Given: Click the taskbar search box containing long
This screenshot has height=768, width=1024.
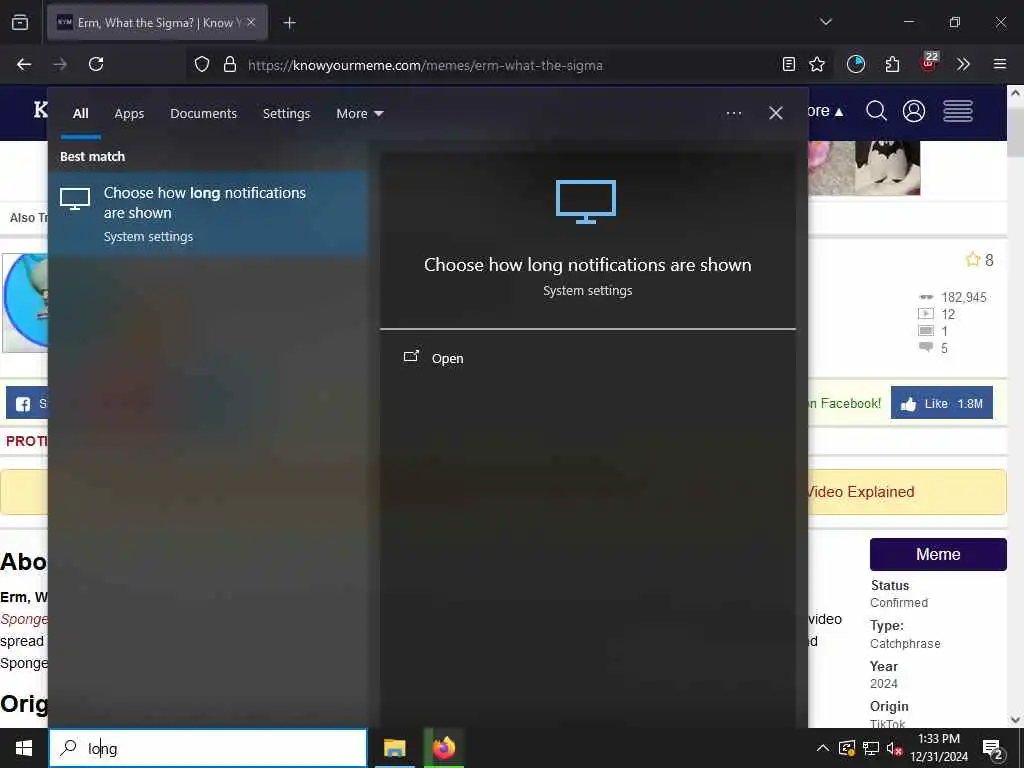Looking at the screenshot, I should 208,748.
